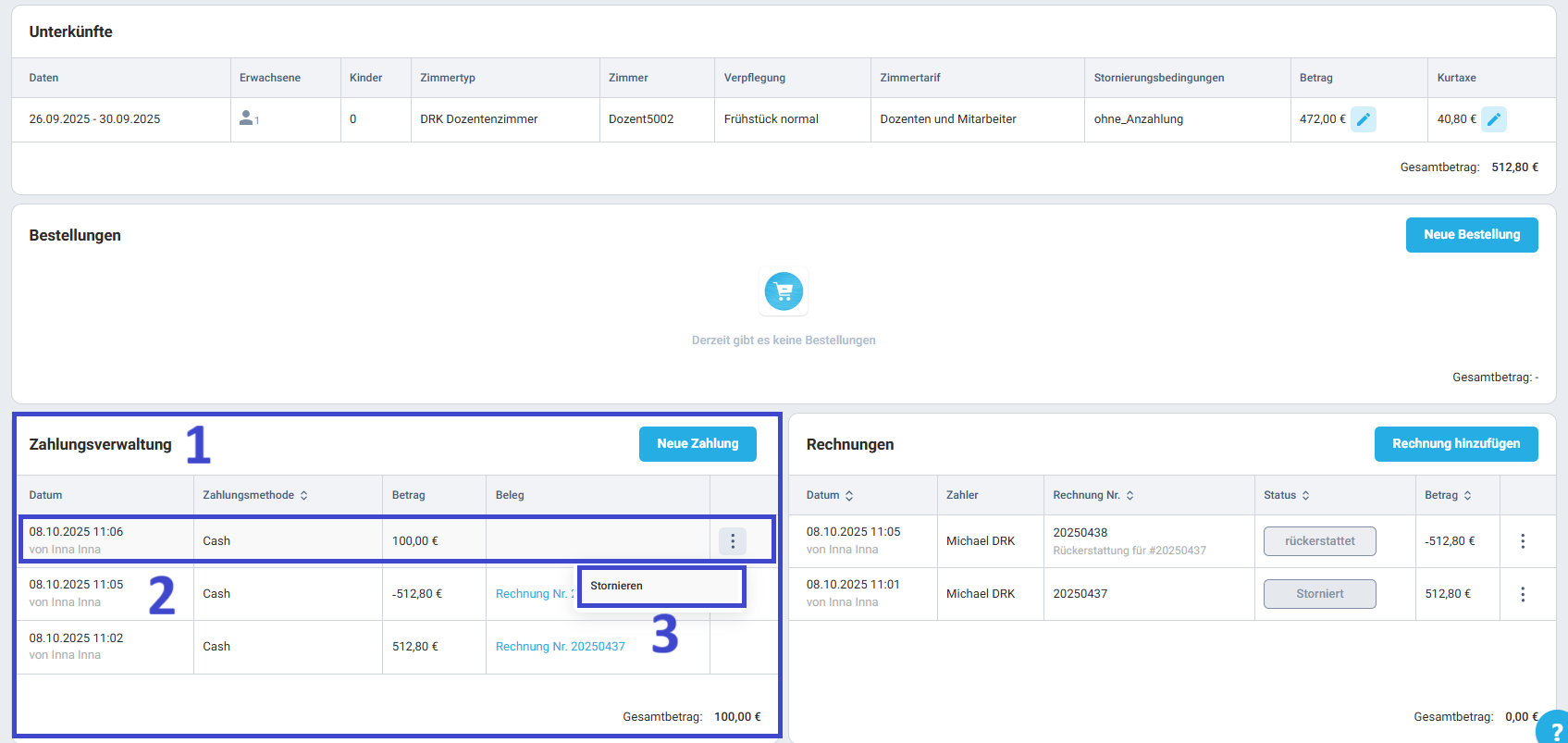This screenshot has width=1568, height=743.
Task: Click the Unterkünfte Gesamtbetrag 512,80 €
Action: click(x=1514, y=167)
